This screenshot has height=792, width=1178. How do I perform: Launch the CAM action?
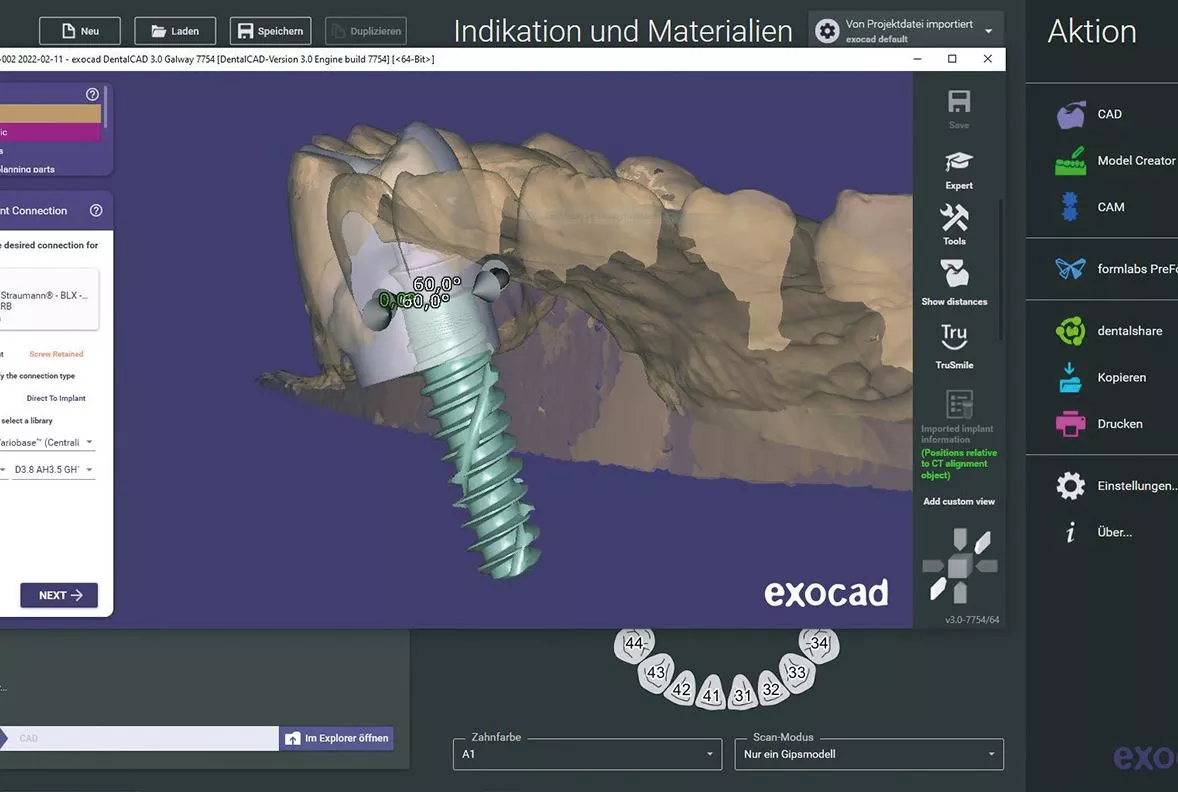1070,207
